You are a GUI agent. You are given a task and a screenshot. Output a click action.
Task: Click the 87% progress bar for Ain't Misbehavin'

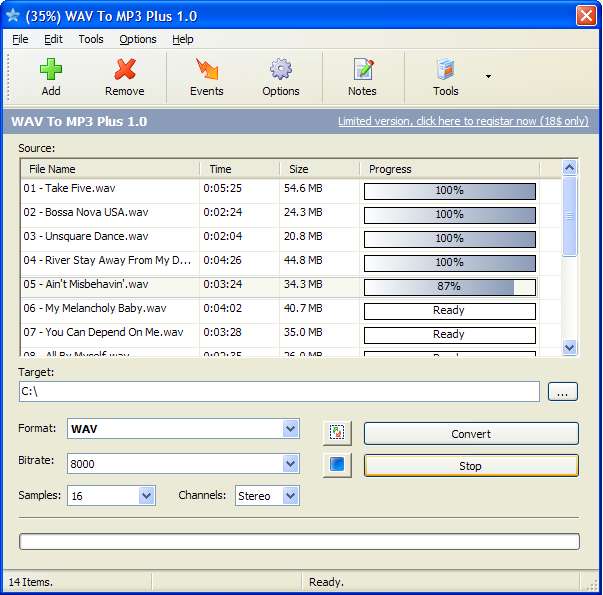(x=450, y=287)
